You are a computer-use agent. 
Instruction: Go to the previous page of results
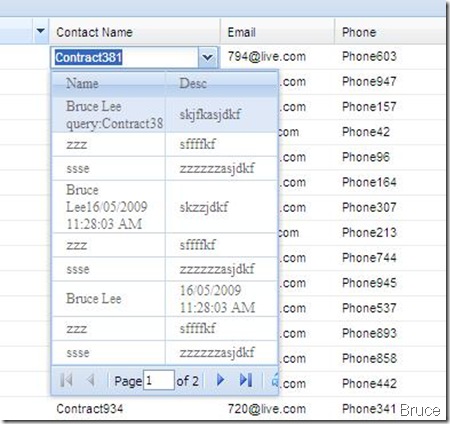point(90,380)
